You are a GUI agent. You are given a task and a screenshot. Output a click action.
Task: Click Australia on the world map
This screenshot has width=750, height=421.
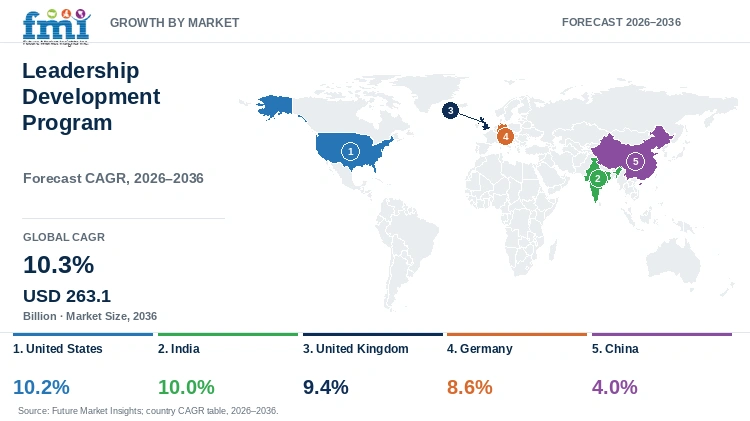(673, 261)
